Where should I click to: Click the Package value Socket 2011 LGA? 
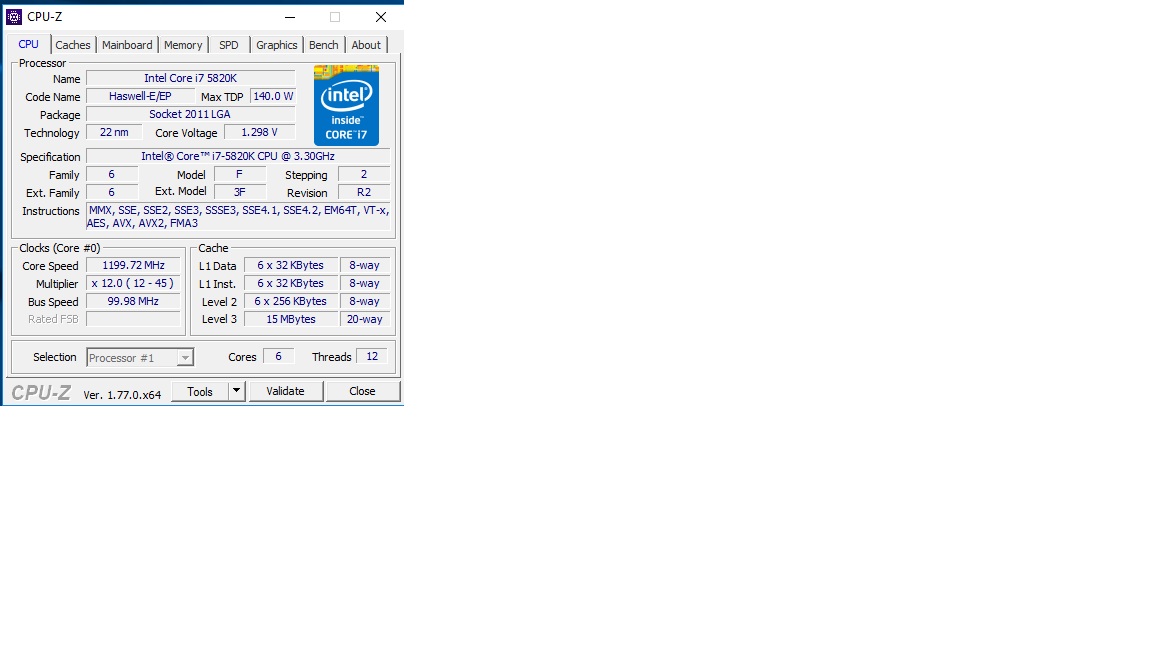pyautogui.click(x=191, y=114)
